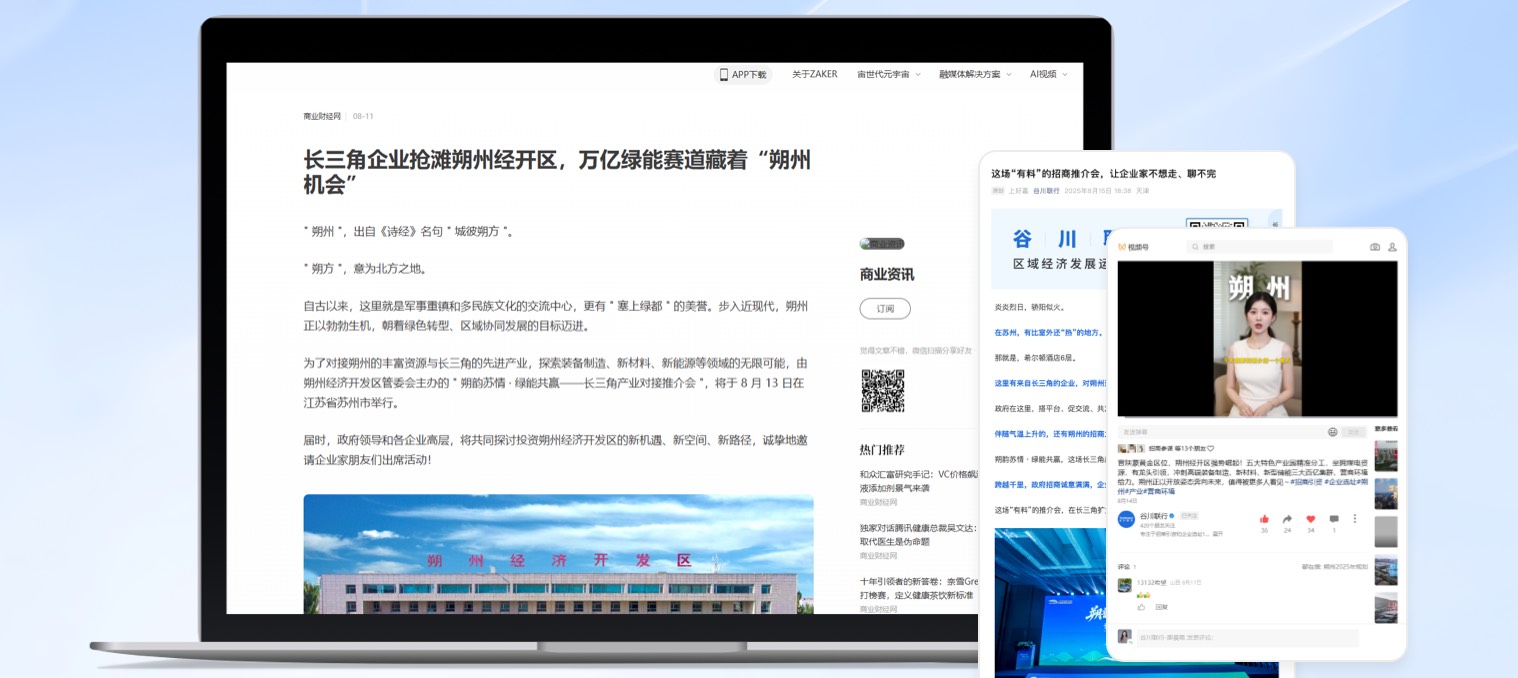Toggle the 已关注 follow state for 谷川联行
Screen dimensions: 1518x678
(1189, 517)
